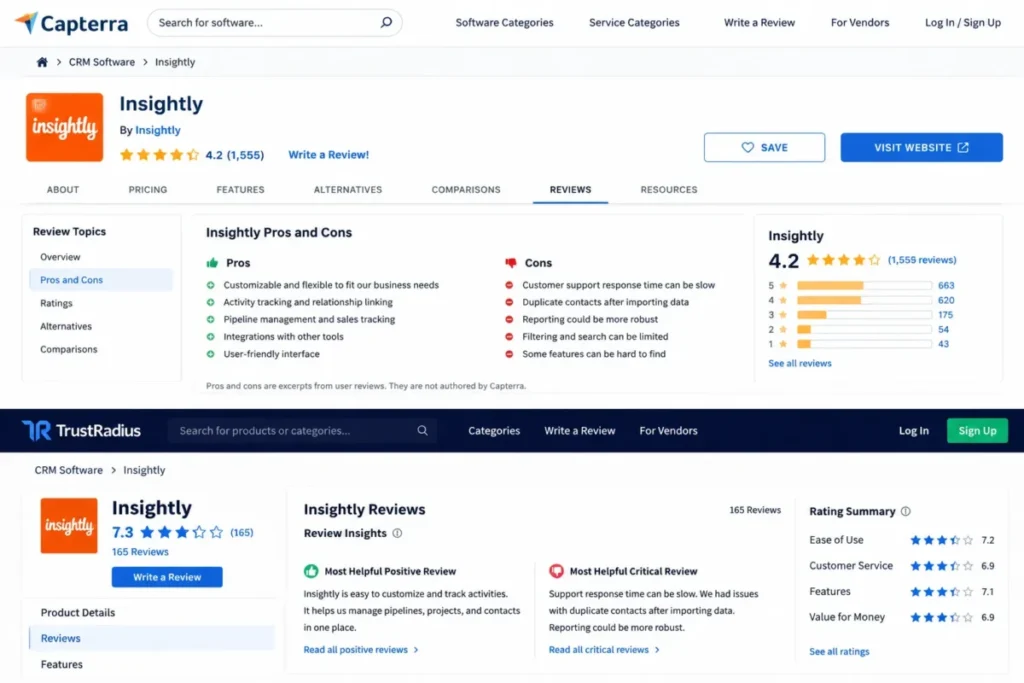Click the TrustRadius Log In link

click(x=913, y=431)
